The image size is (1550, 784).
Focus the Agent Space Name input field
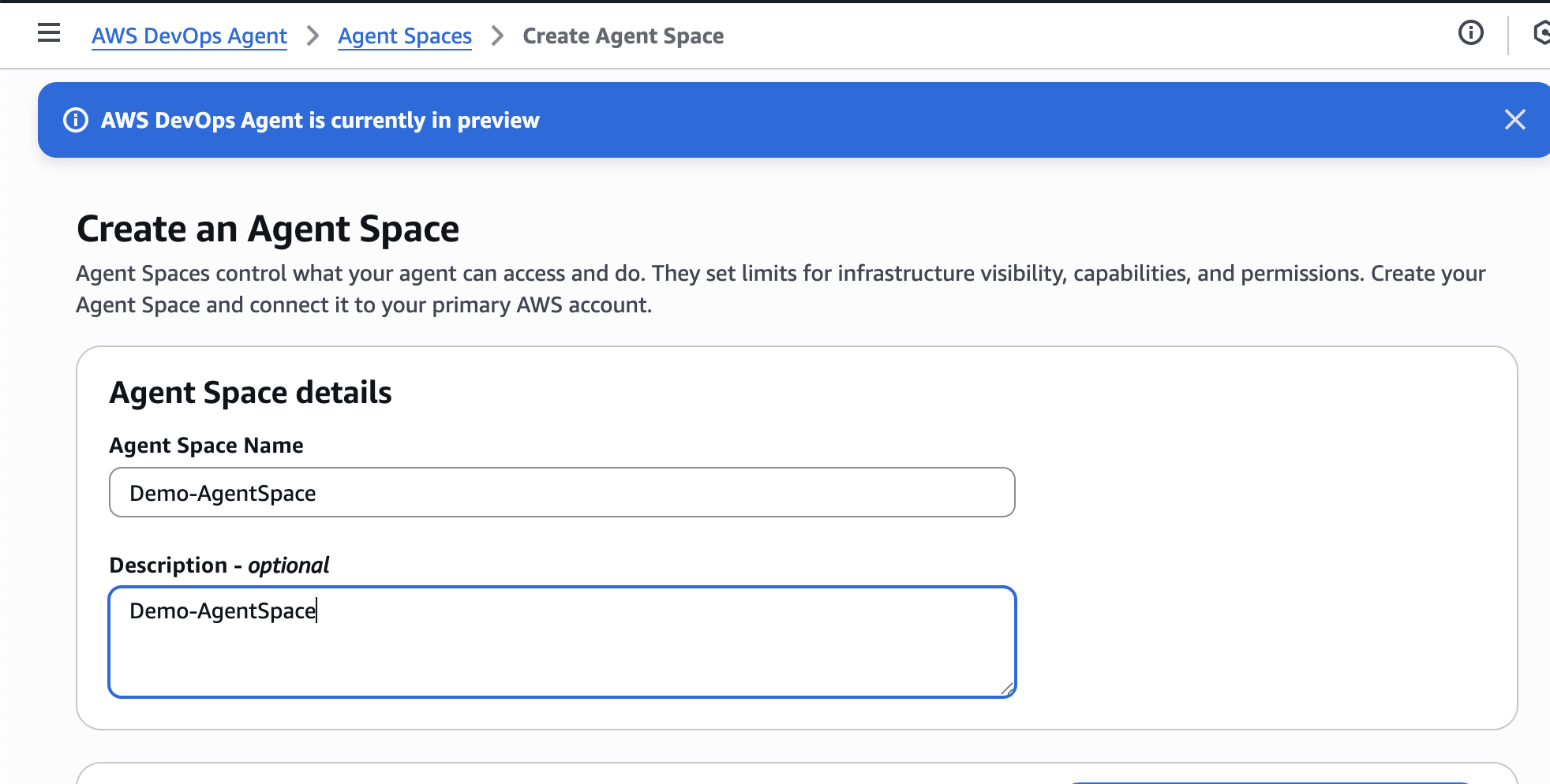(562, 493)
